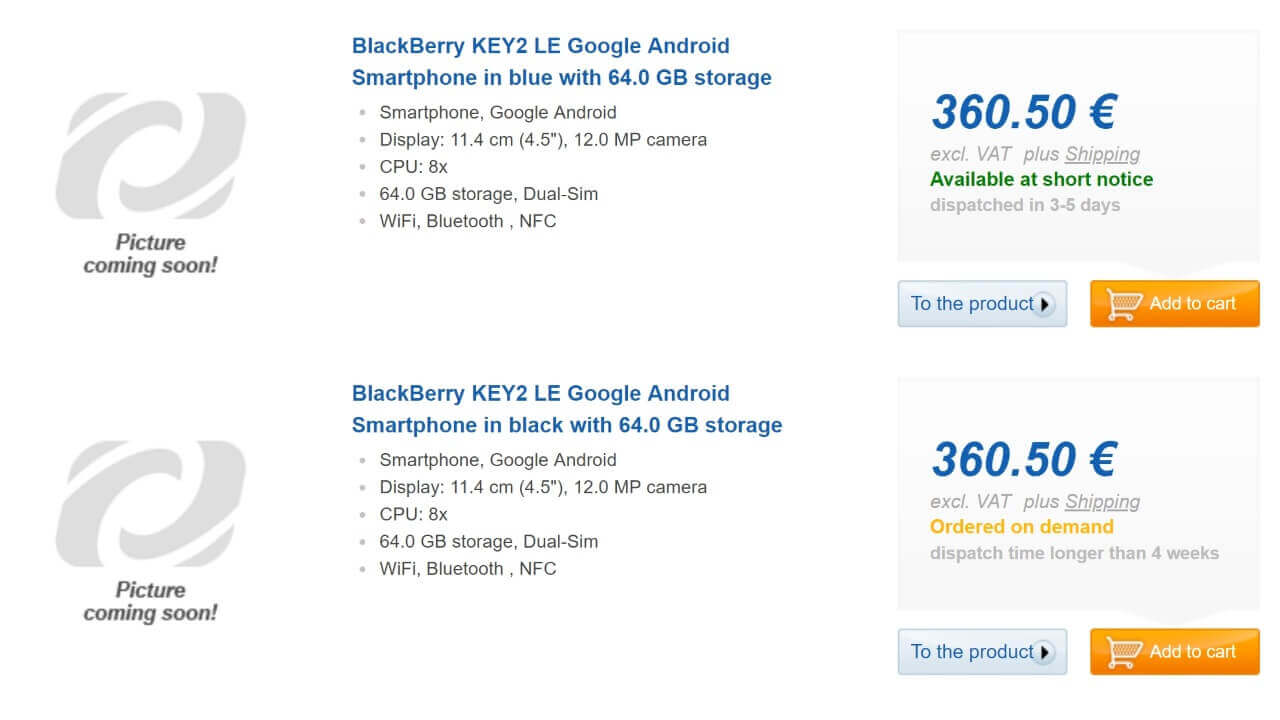Open the black BlackBerry KEY2 LE title link
The image size is (1280, 720).
point(566,409)
